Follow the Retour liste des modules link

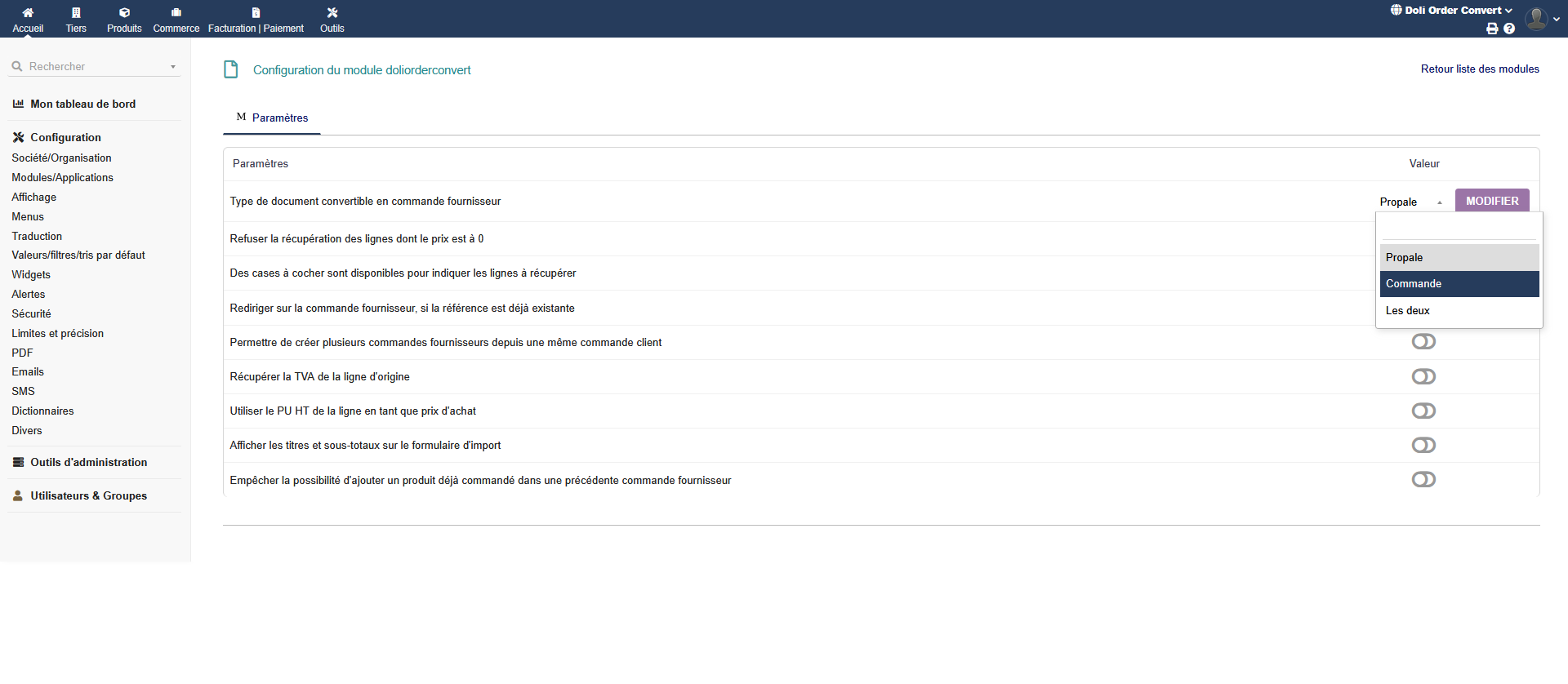click(x=1479, y=69)
